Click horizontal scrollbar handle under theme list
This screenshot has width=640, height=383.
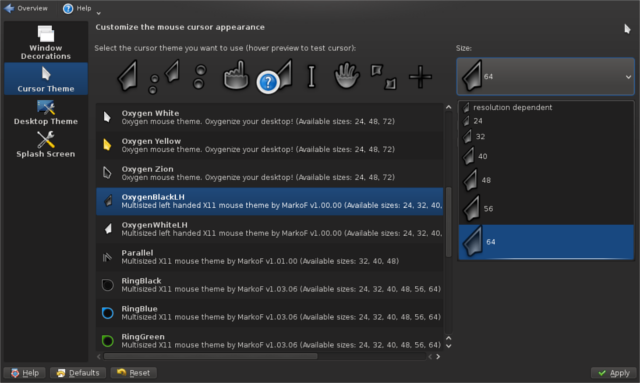[x=211, y=356]
